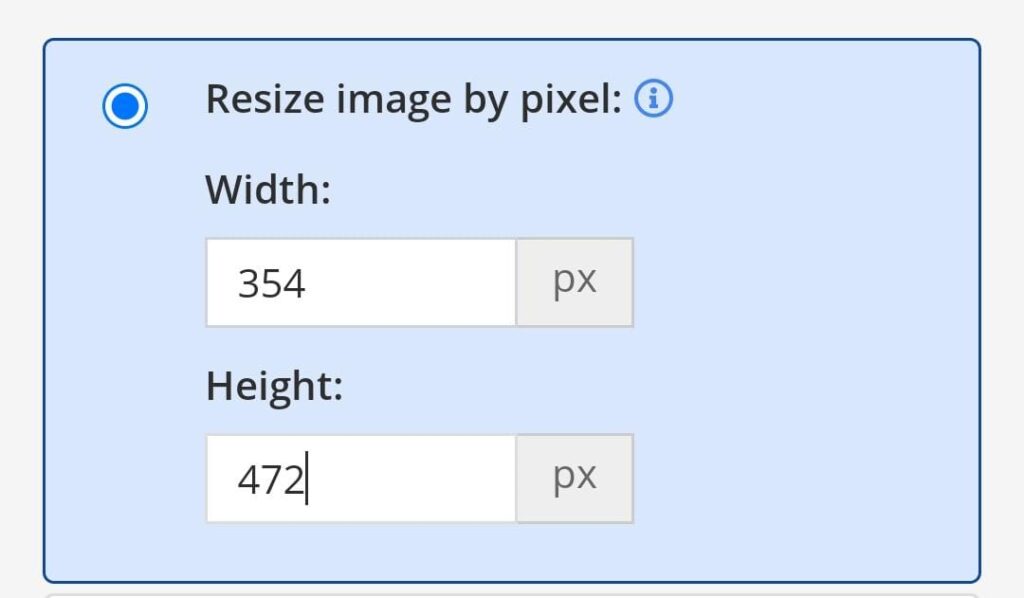Click the px unit next to Width
Image resolution: width=1024 pixels, height=598 pixels.
575,283
